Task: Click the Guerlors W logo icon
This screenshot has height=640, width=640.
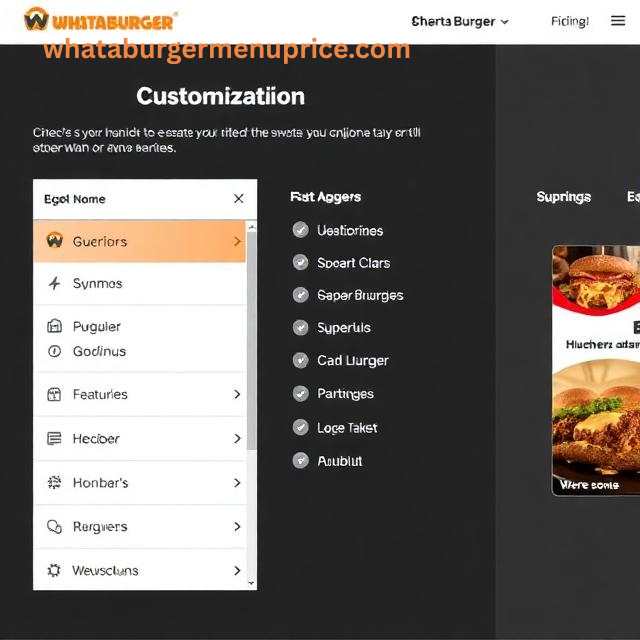Action: pyautogui.click(x=55, y=240)
